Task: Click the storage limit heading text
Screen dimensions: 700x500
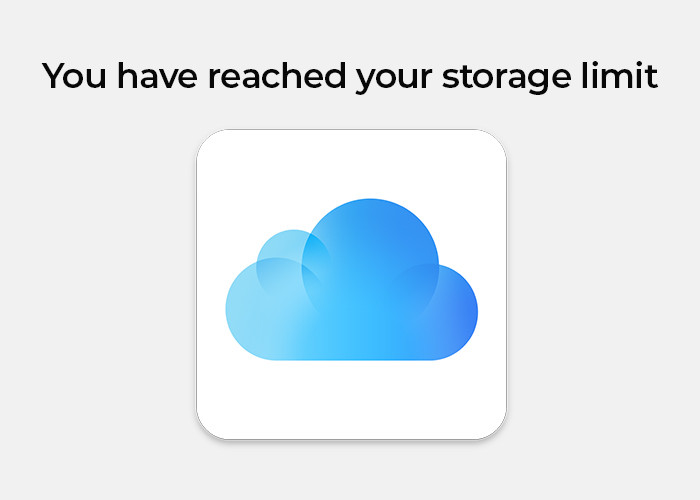Action: pyautogui.click(x=350, y=76)
